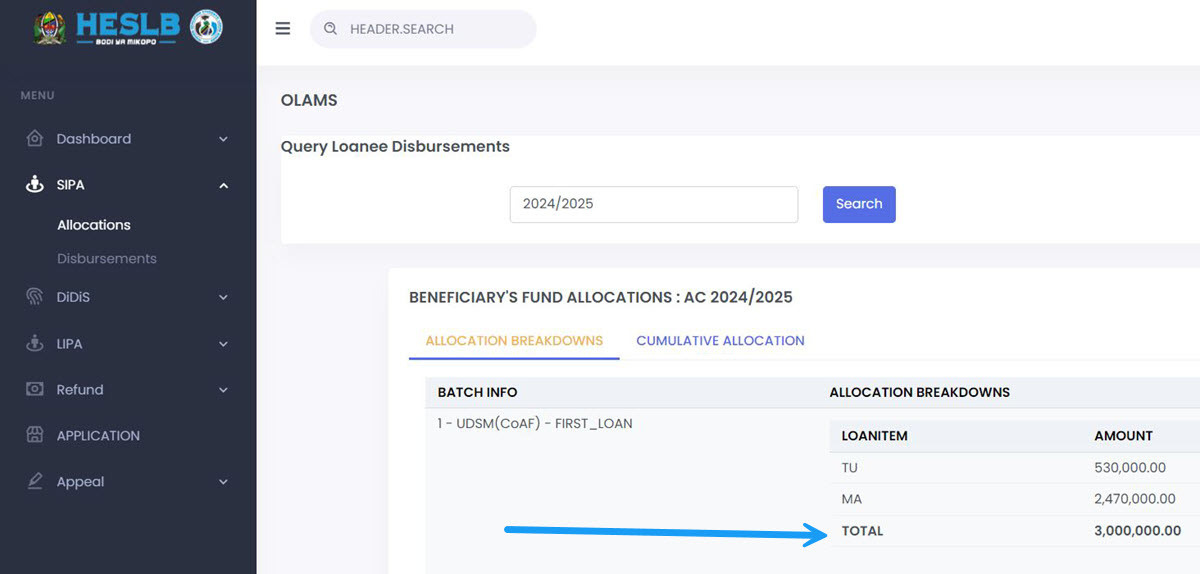Click the DiDiS fingerprint icon
Screen dimensions: 1200x574
coord(35,297)
